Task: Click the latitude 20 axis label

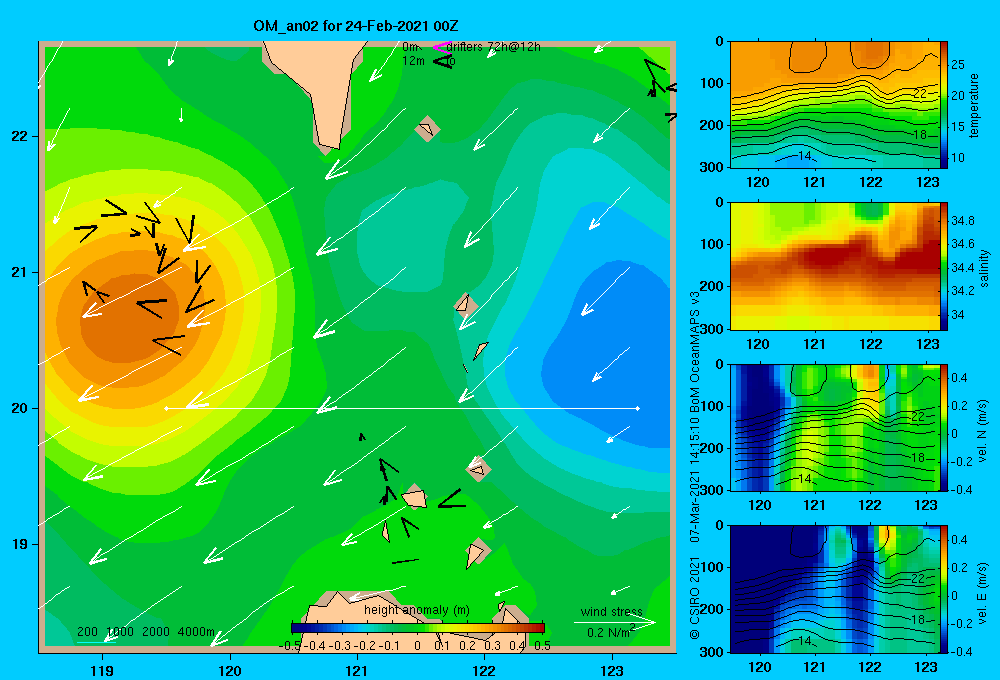Action: 19,408
